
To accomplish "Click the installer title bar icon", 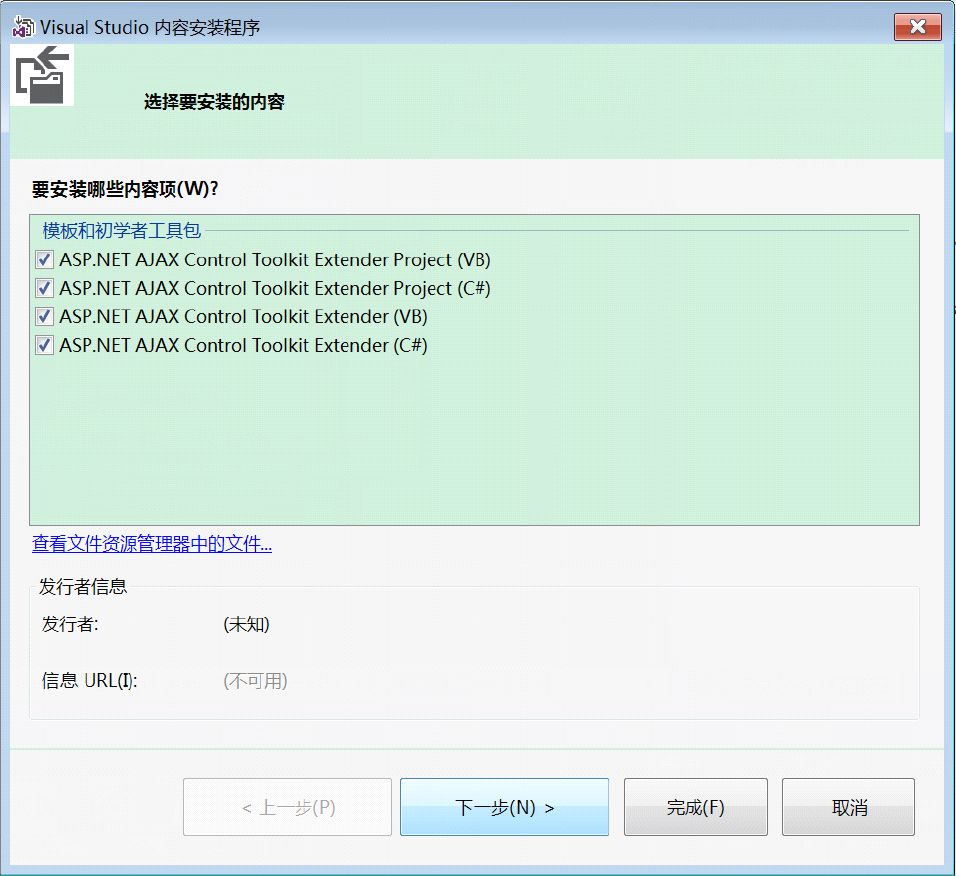I will [23, 27].
